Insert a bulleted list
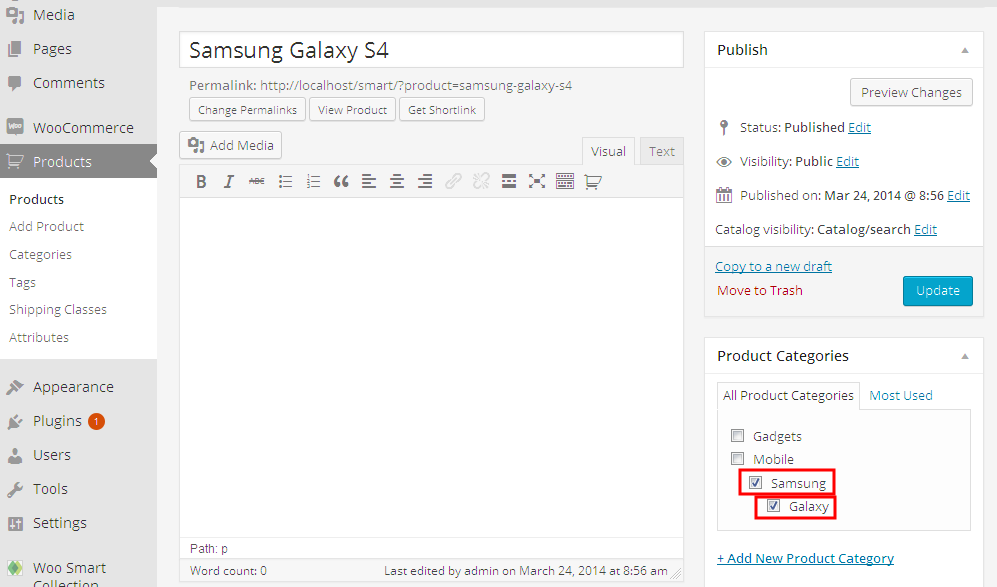Viewport: 997px width, 587px height. tap(285, 182)
